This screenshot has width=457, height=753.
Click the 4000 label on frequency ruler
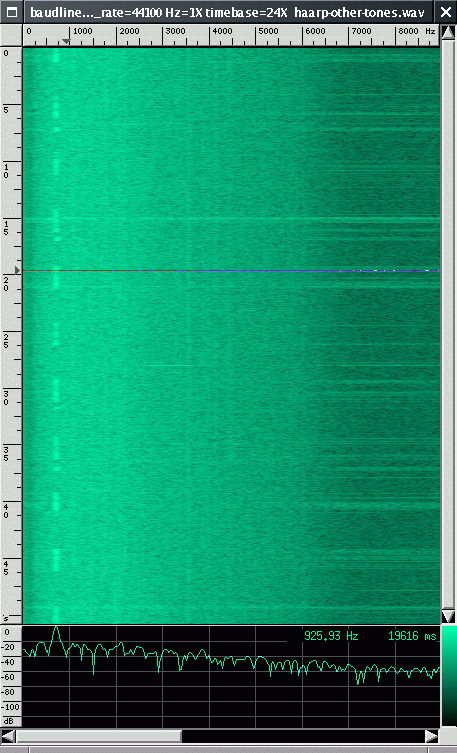(222, 31)
